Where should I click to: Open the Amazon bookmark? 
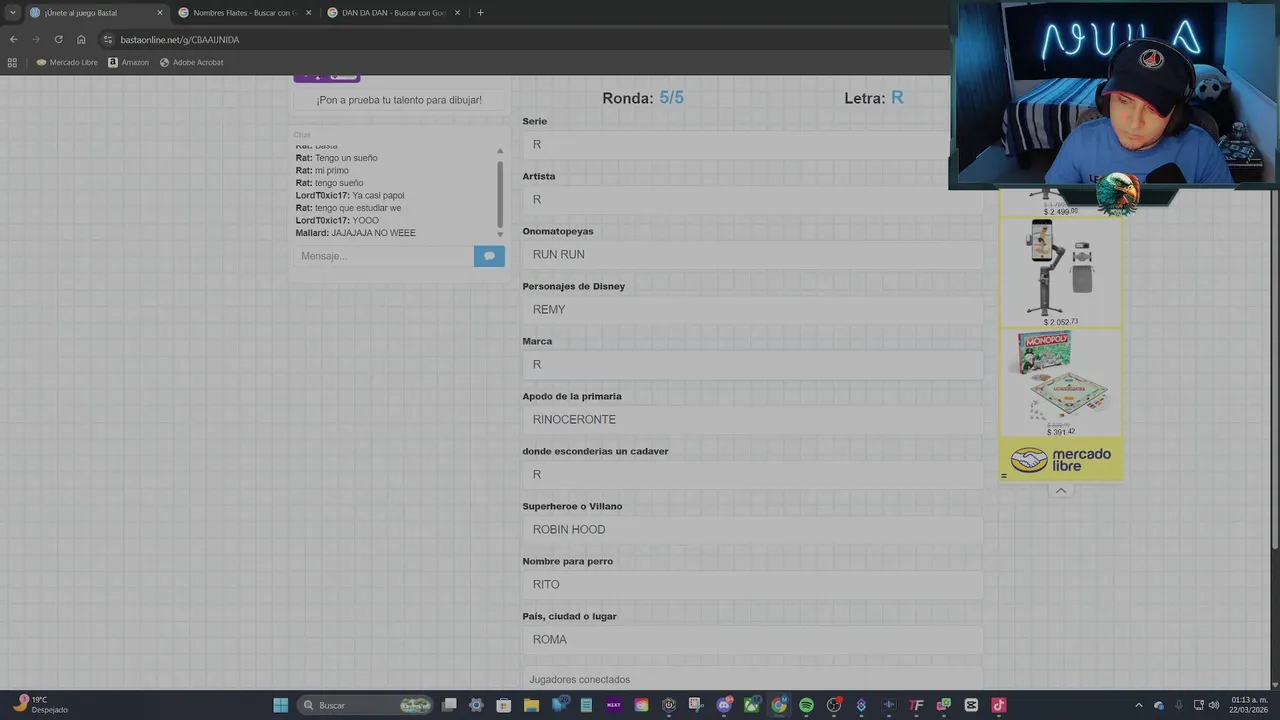tap(128, 62)
